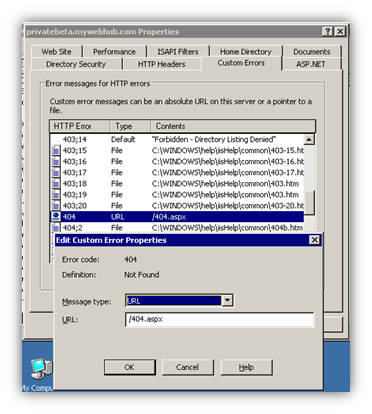
Task: Click the /404.aspx contents in the 404 row
Action: coord(169,217)
